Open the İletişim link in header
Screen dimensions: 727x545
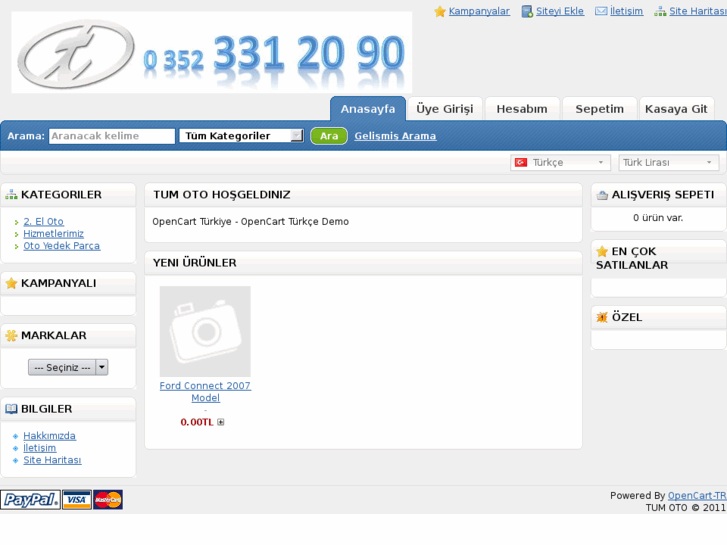pyautogui.click(x=626, y=11)
